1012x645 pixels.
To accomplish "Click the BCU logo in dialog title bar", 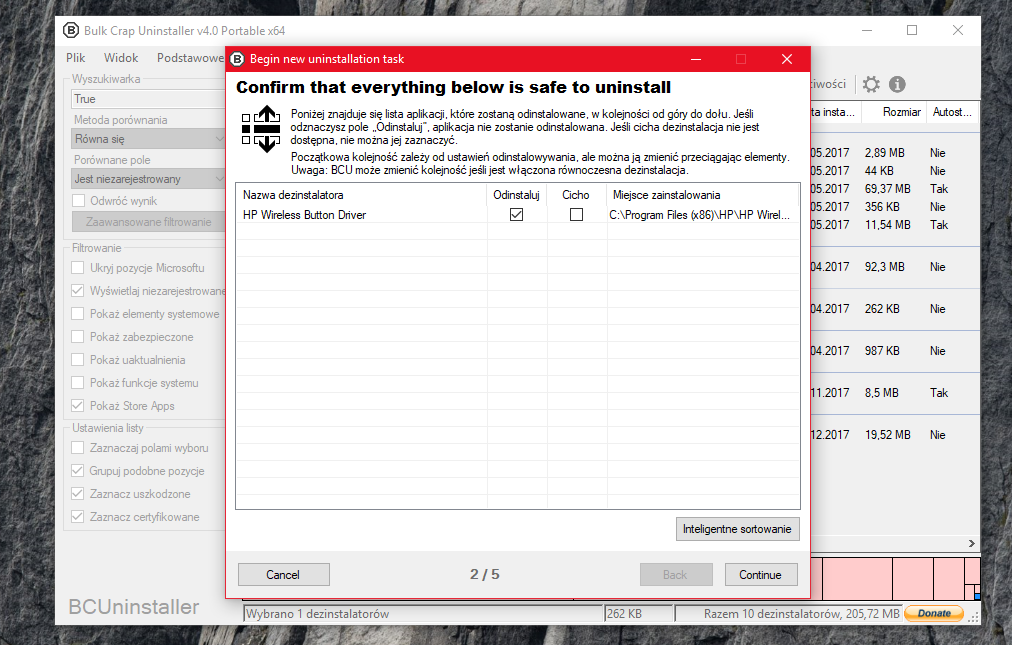I will [238, 59].
